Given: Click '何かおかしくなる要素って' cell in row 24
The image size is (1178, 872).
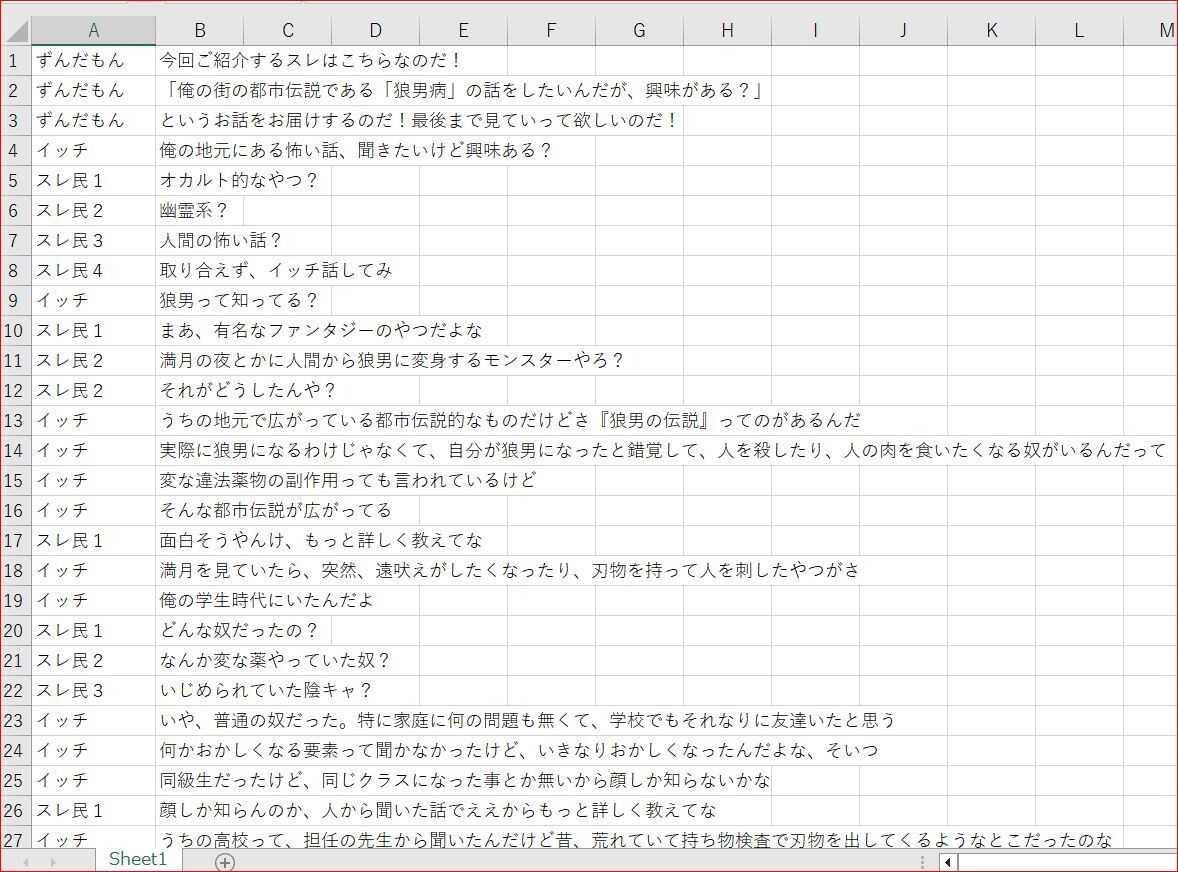Looking at the screenshot, I should [518, 751].
